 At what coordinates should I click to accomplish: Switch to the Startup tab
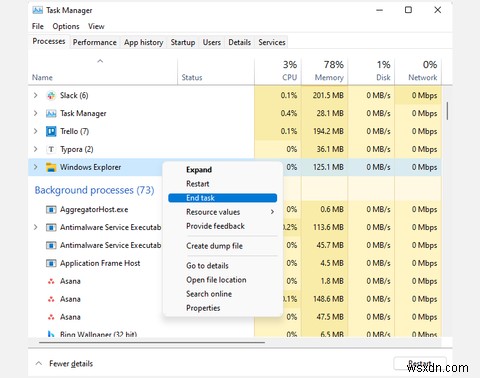point(183,42)
